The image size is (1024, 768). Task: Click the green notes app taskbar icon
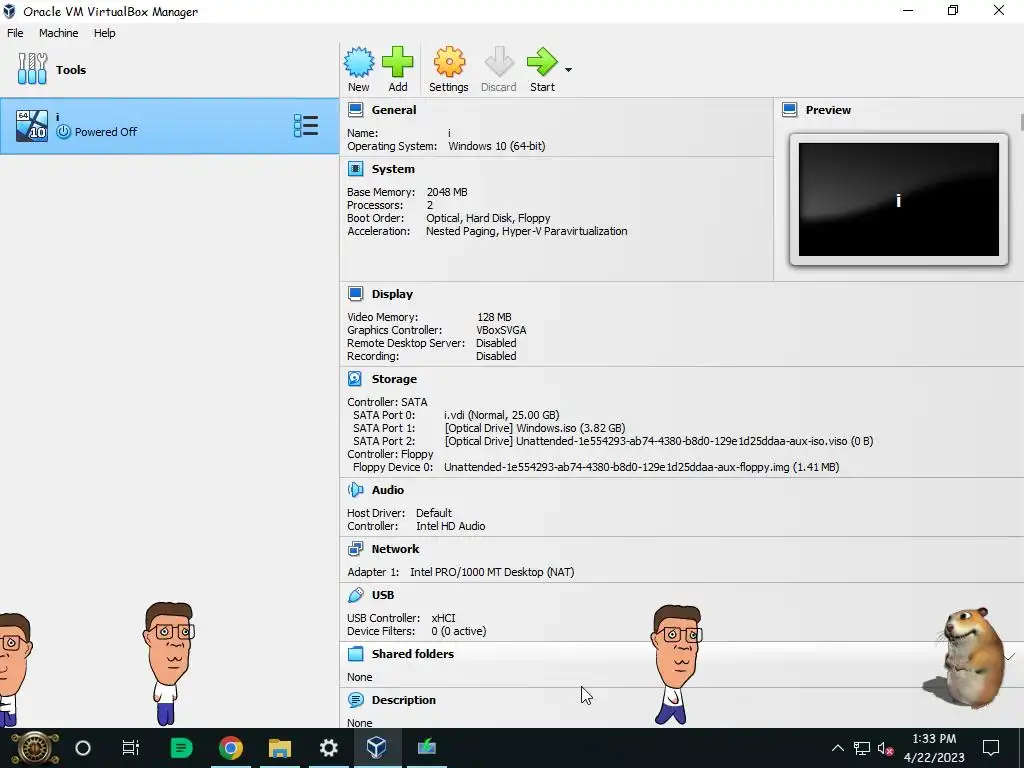181,748
